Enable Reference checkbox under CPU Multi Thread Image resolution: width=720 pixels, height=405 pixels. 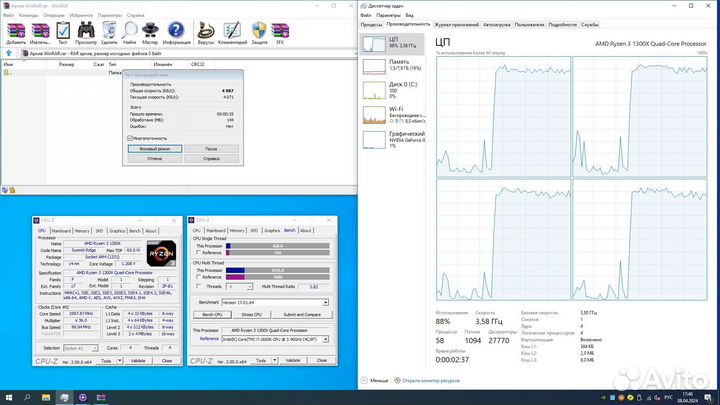click(199, 277)
